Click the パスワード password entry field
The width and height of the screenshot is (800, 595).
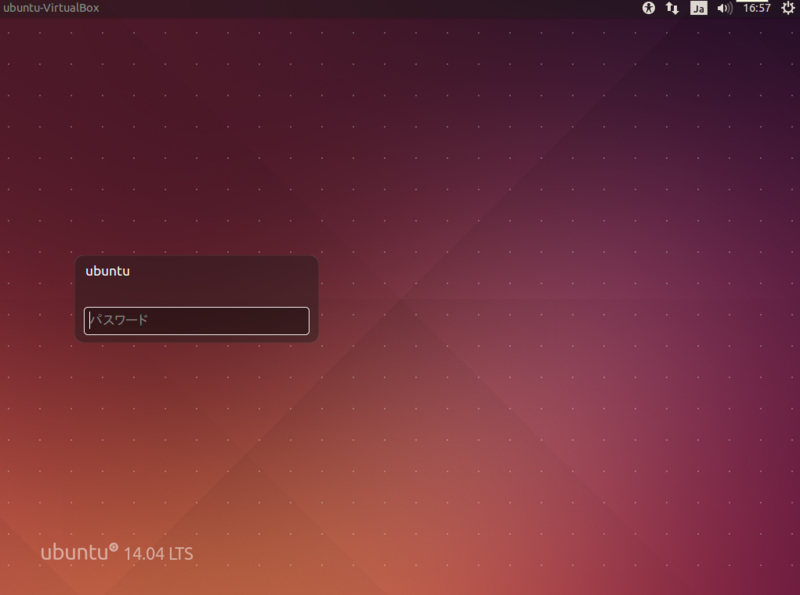(x=196, y=321)
